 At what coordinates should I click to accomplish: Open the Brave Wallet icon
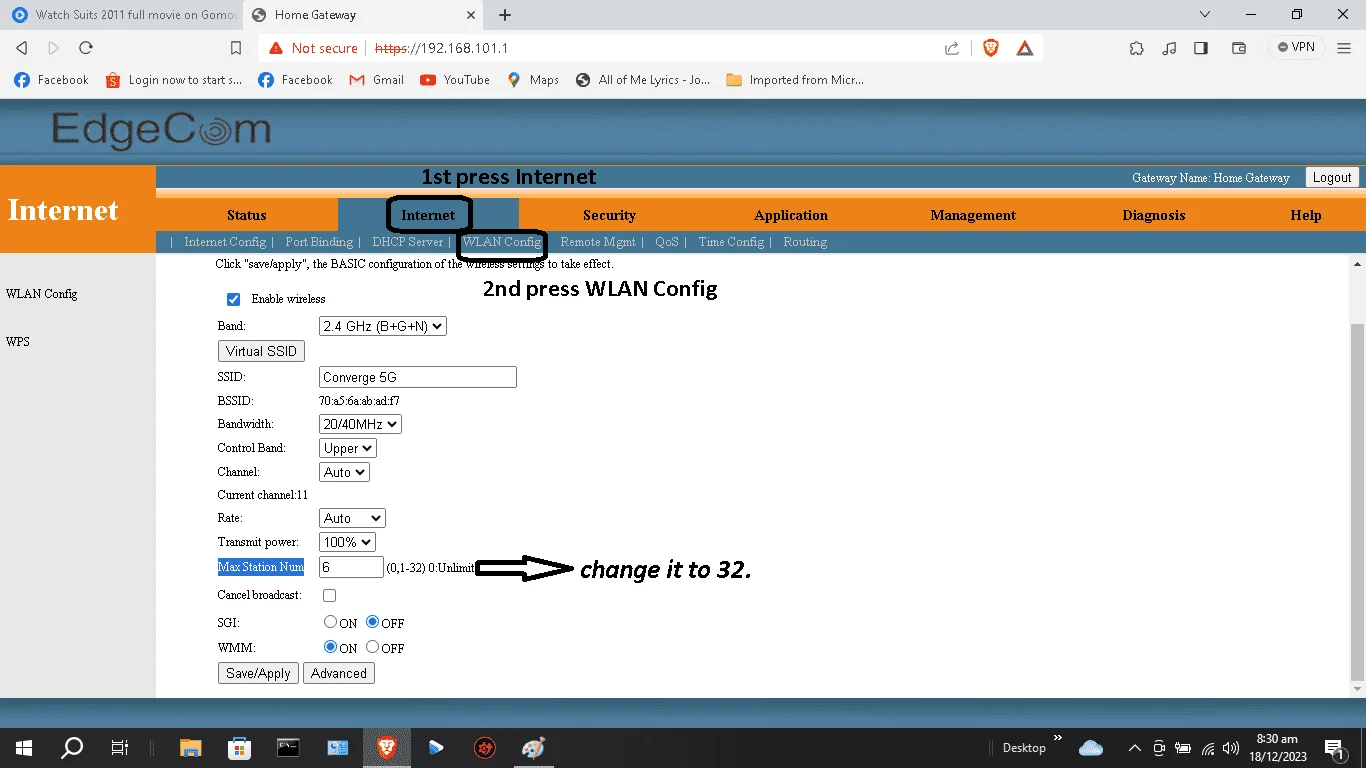[1239, 48]
